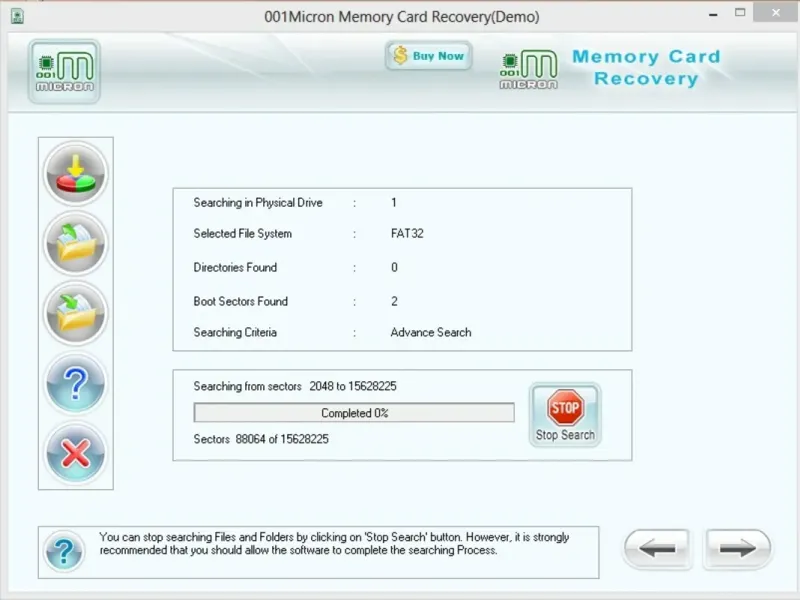The width and height of the screenshot is (800, 600).
Task: Click the red STOP sign icon
Action: (565, 407)
